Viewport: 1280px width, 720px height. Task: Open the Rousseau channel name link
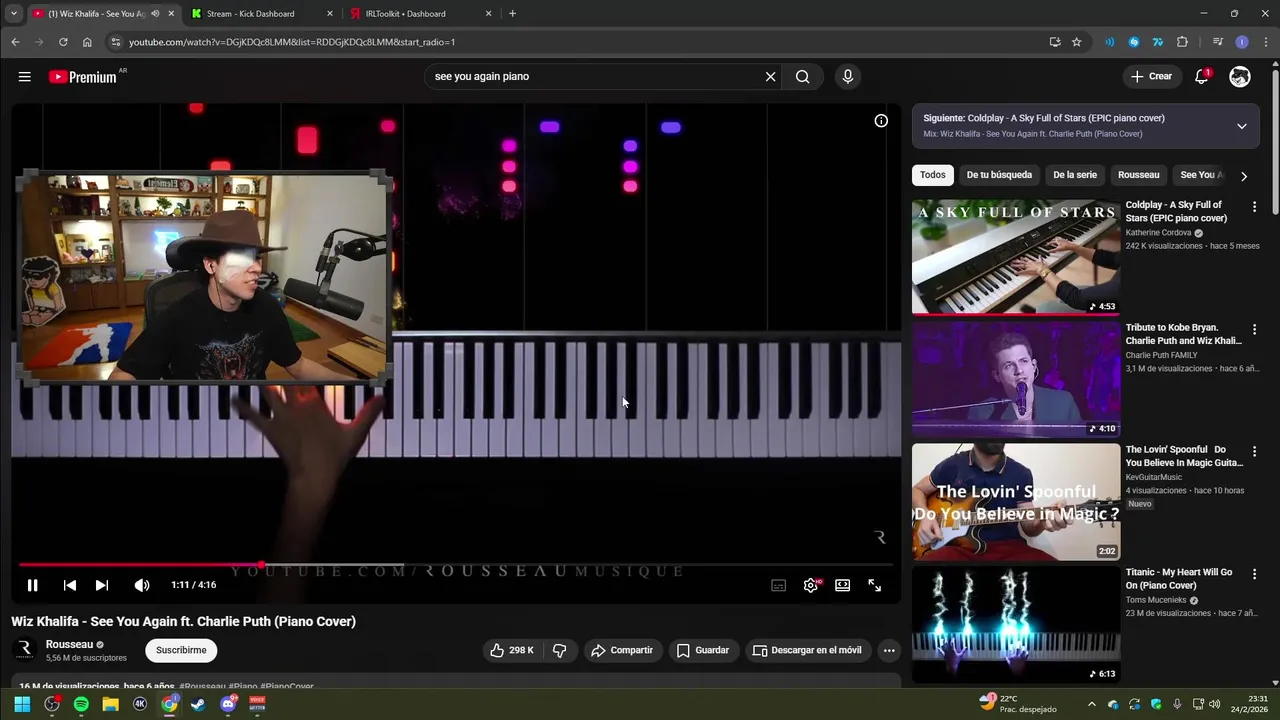click(x=69, y=645)
